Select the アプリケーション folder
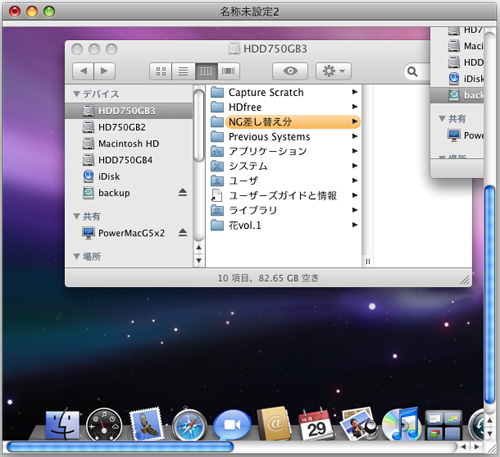The height and width of the screenshot is (457, 500). pos(285,151)
